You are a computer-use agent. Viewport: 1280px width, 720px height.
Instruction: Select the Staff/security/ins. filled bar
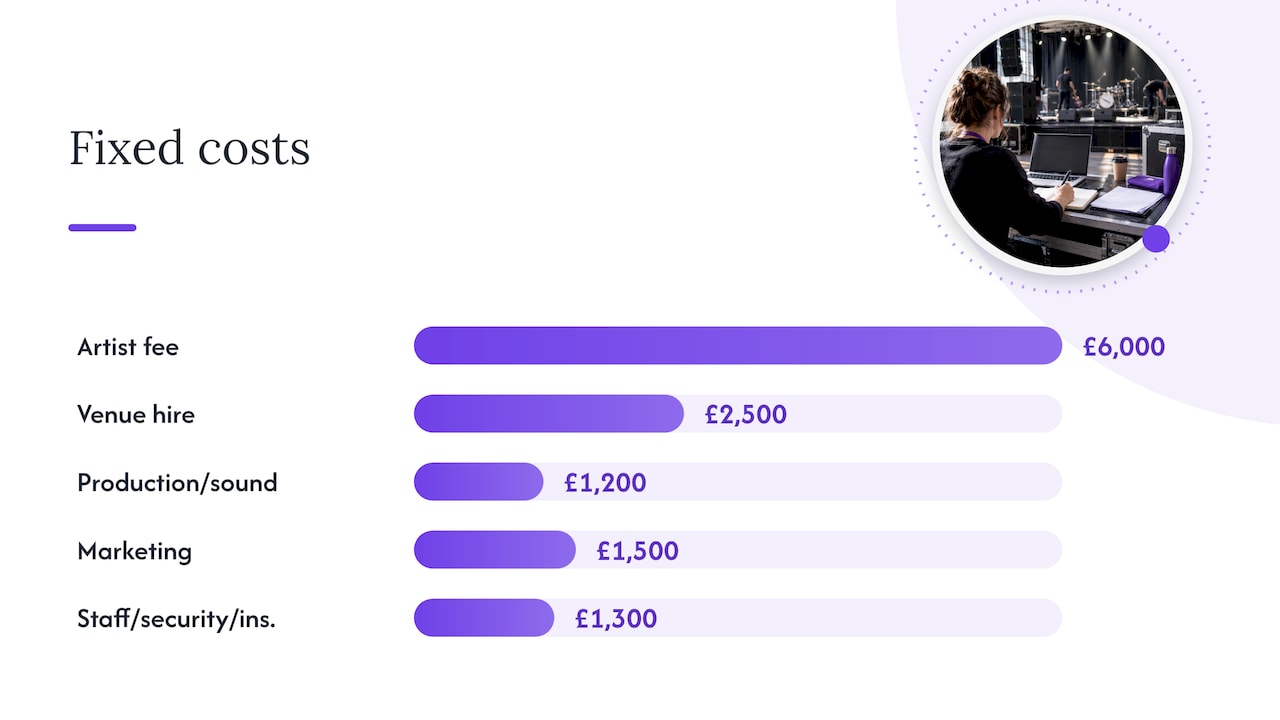click(x=484, y=617)
